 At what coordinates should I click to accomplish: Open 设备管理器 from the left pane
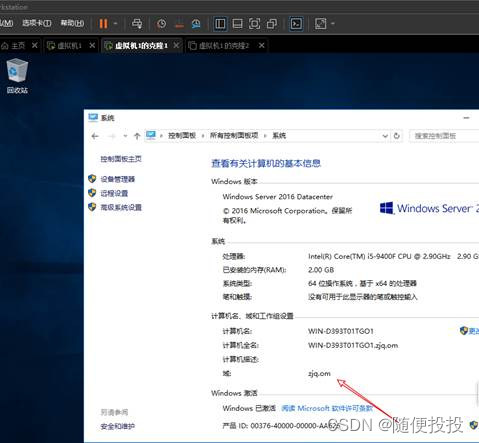coord(118,179)
